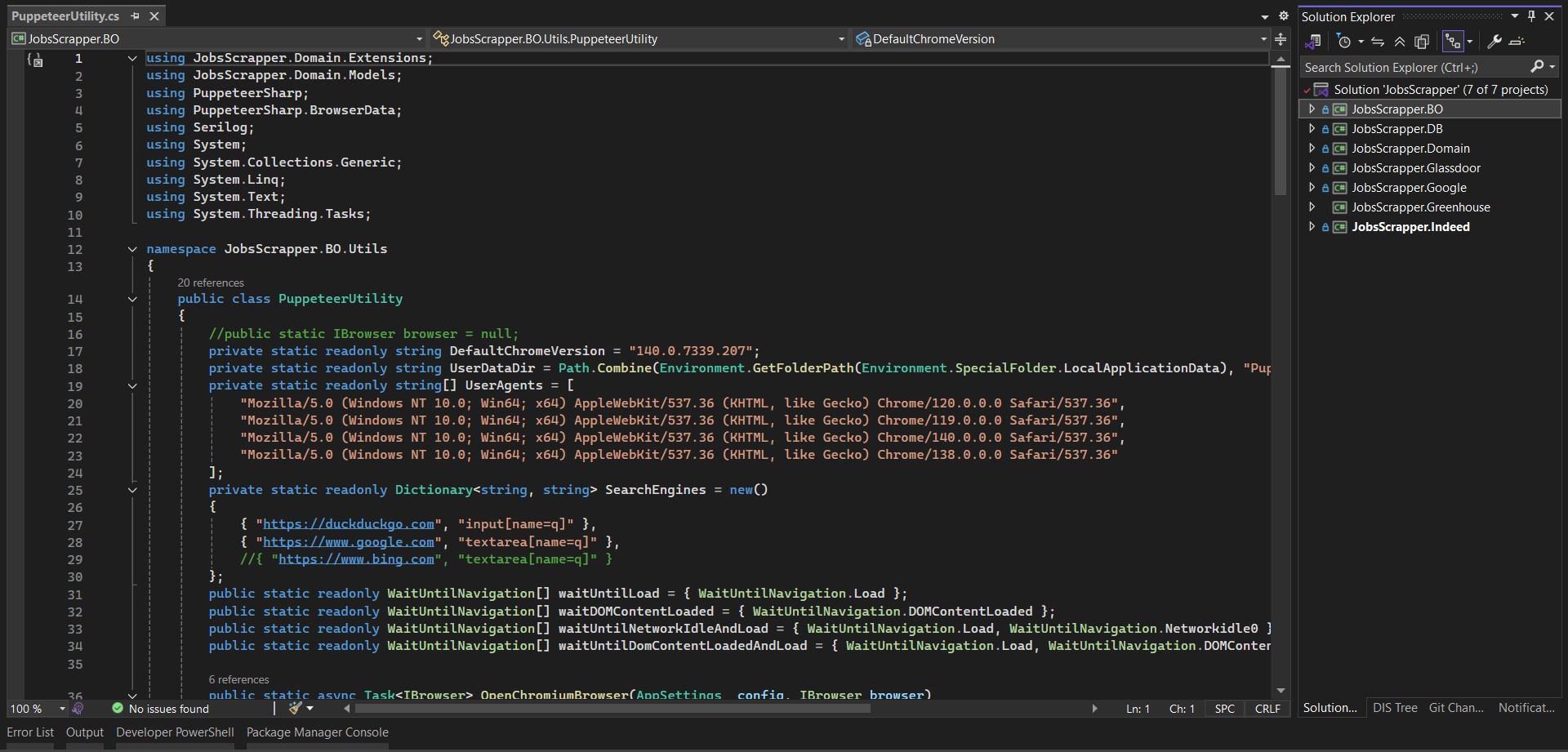
Task: Open the editor zoom level dropdown
Action: (62, 709)
